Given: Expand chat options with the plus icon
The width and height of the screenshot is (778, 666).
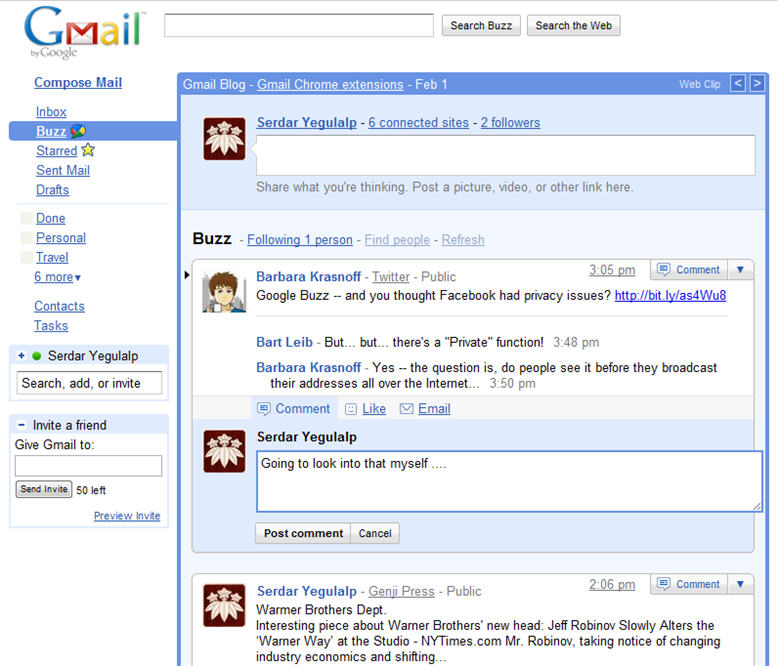Looking at the screenshot, I should point(21,355).
